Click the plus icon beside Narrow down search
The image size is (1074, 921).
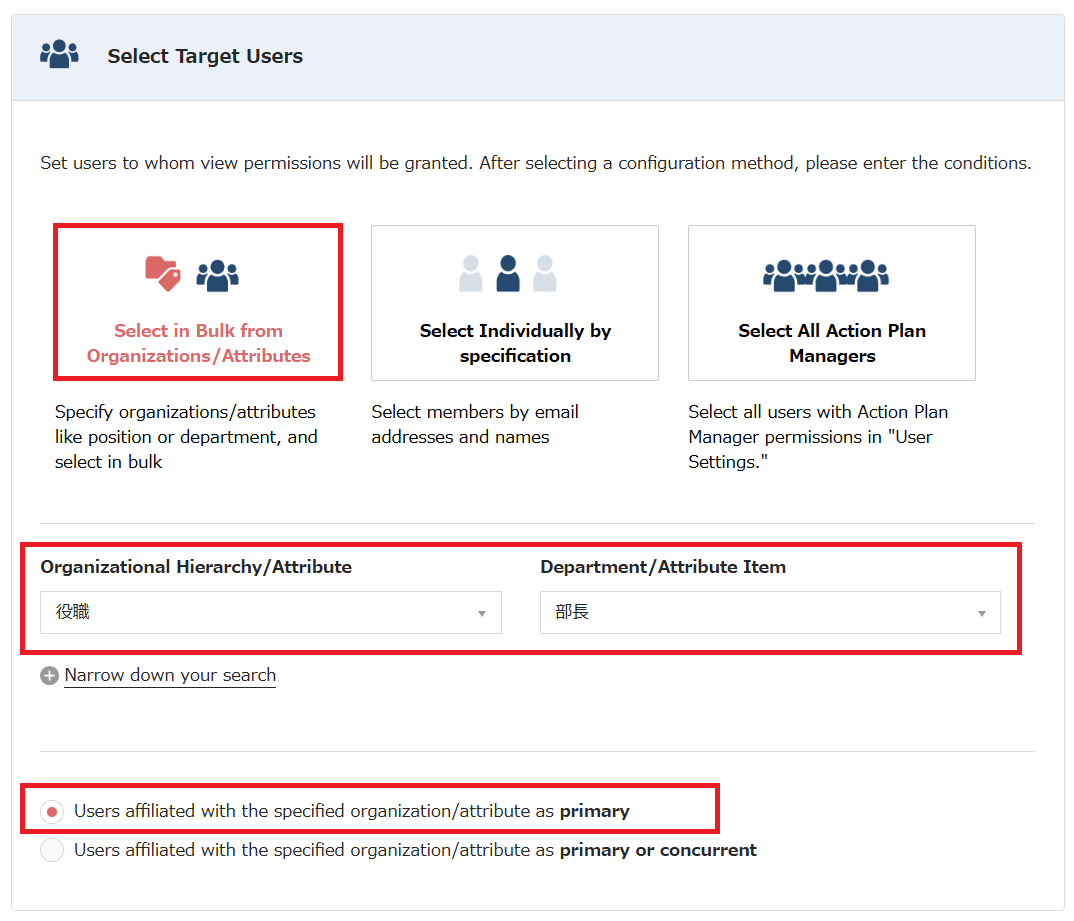pos(49,676)
